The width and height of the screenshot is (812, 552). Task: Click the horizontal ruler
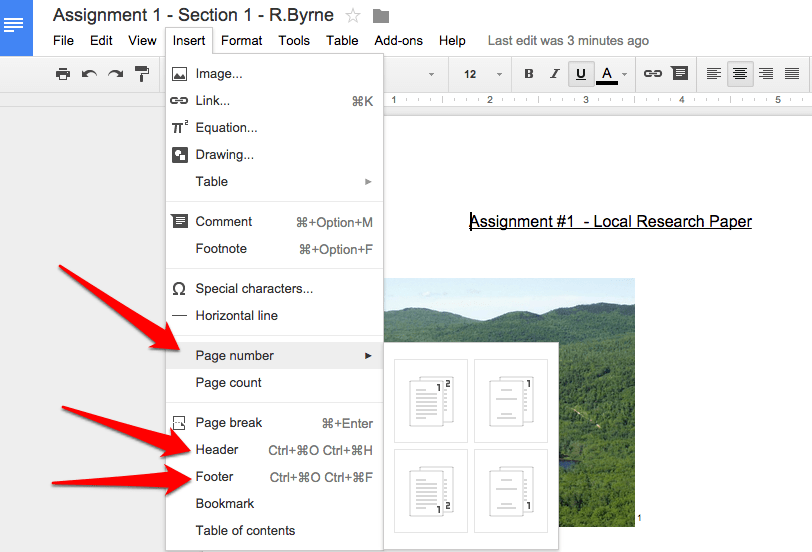point(598,99)
